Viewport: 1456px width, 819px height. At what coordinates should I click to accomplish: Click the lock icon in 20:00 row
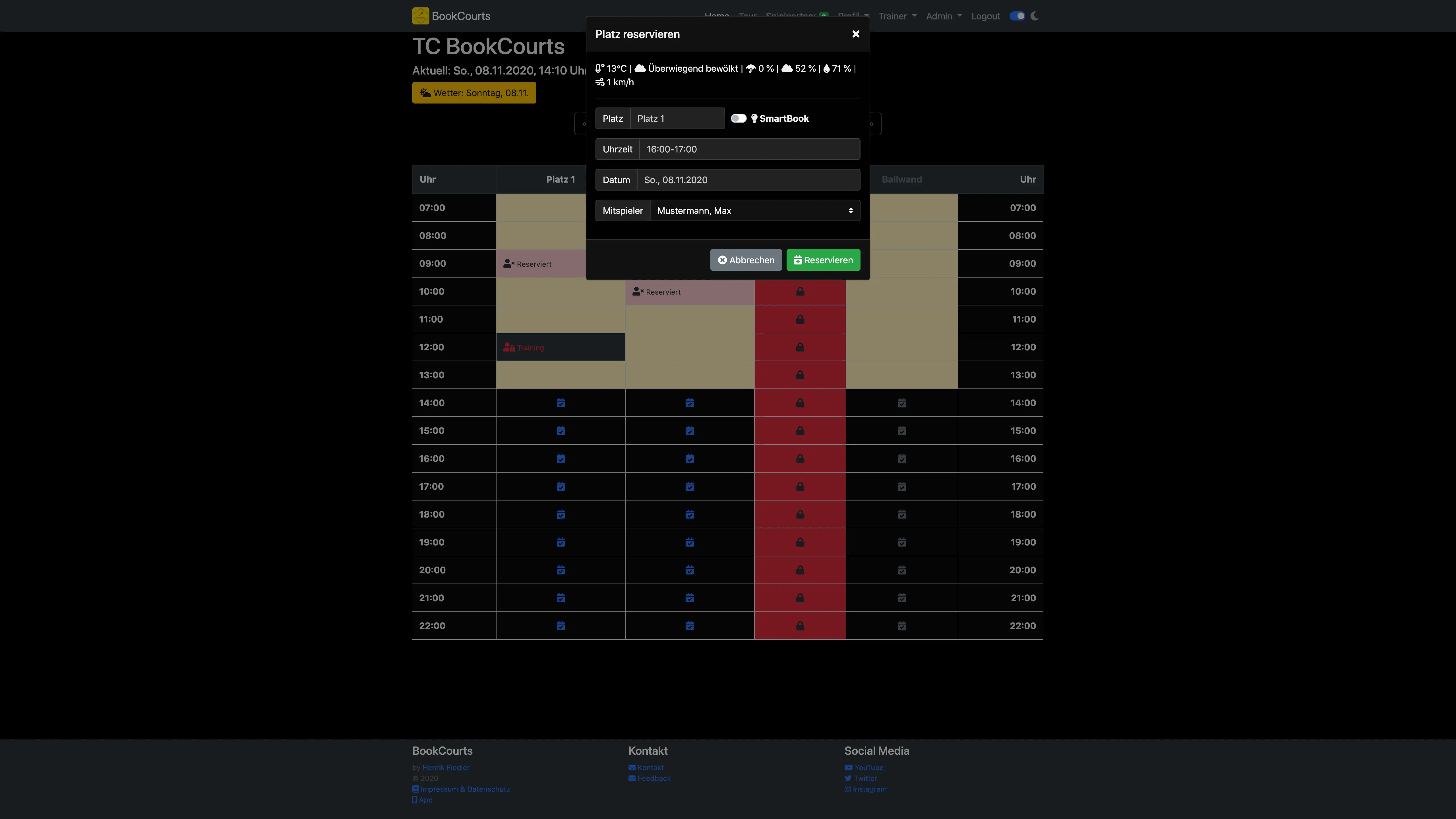tap(800, 570)
